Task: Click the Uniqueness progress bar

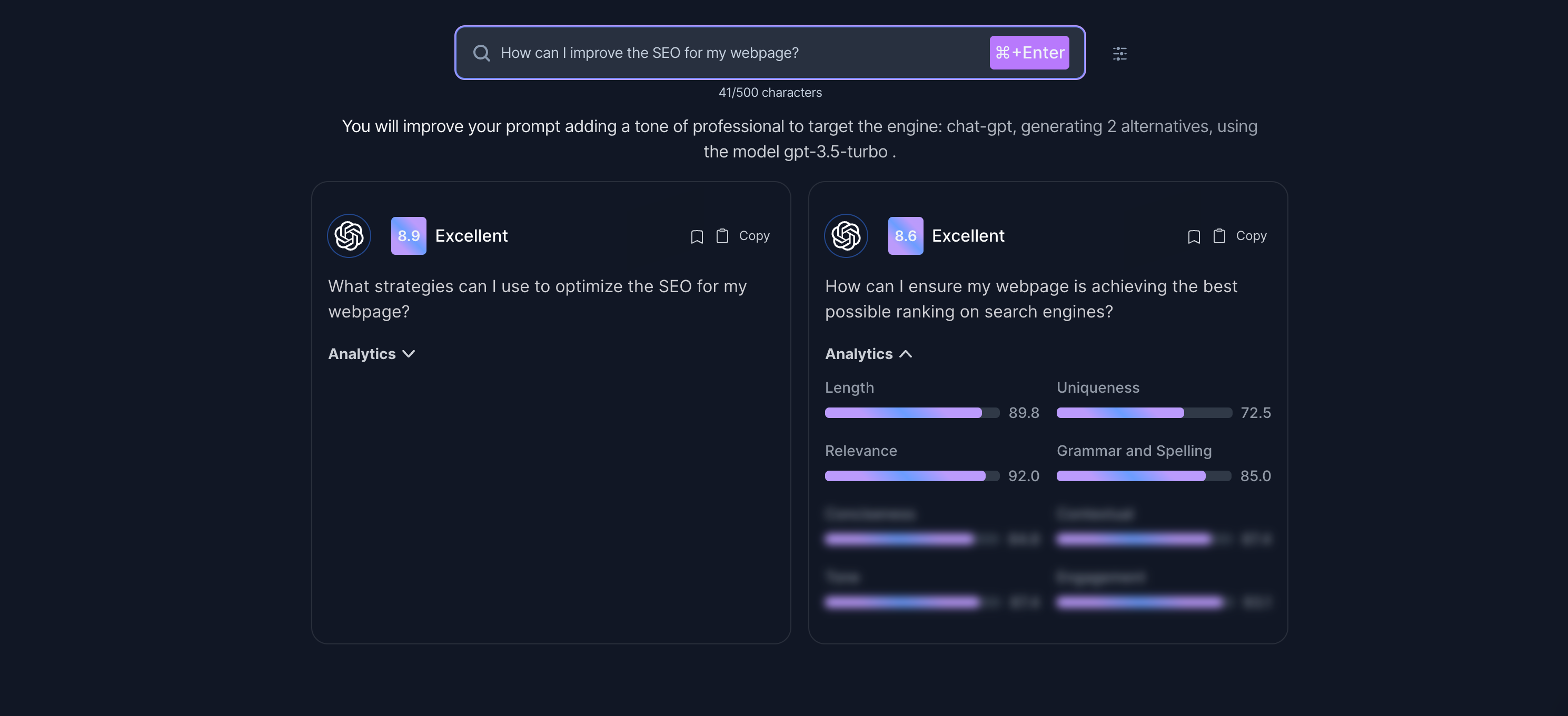Action: 1143,413
